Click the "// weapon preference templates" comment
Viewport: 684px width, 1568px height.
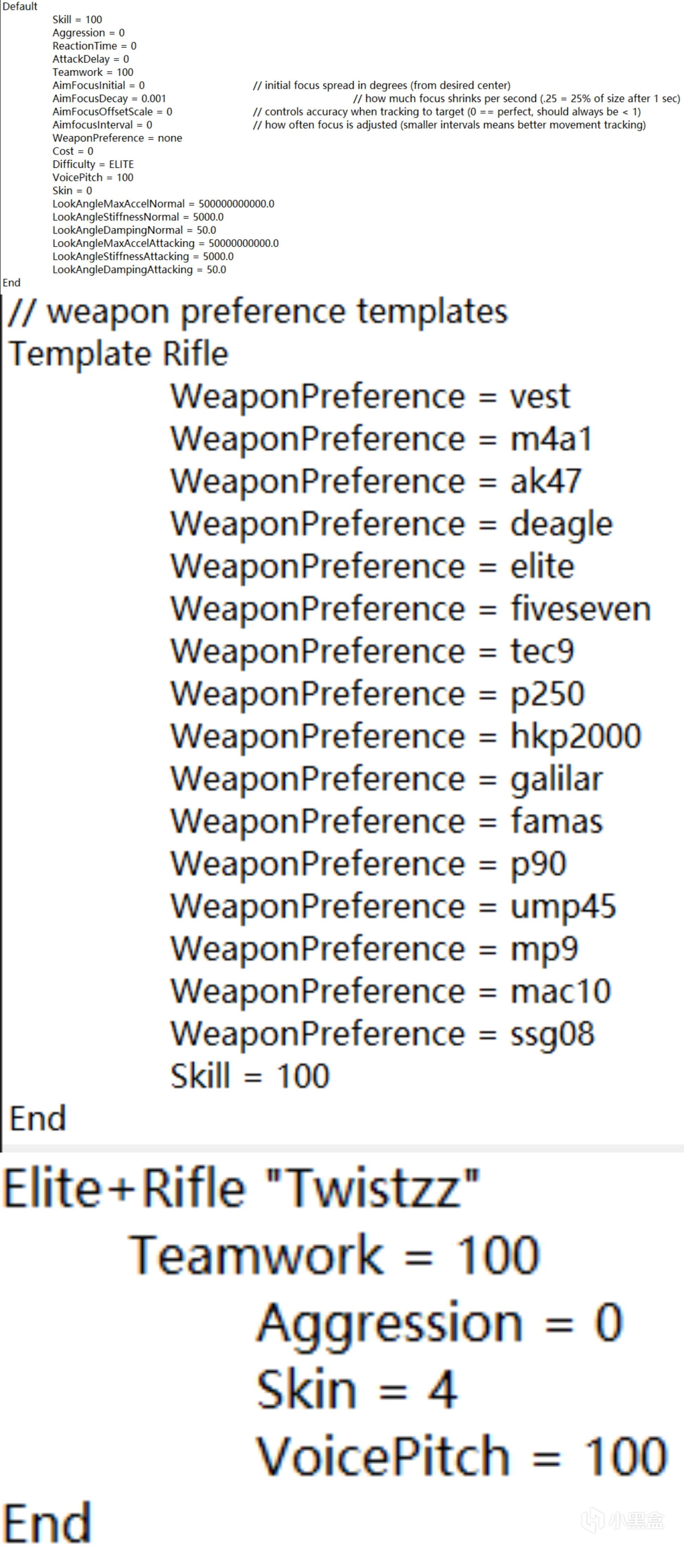click(258, 312)
